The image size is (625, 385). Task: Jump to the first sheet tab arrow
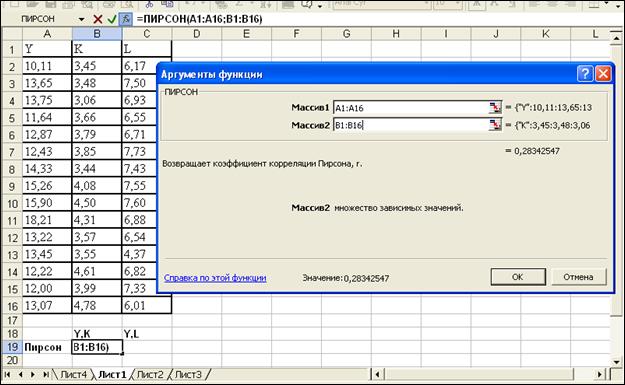pos(7,375)
